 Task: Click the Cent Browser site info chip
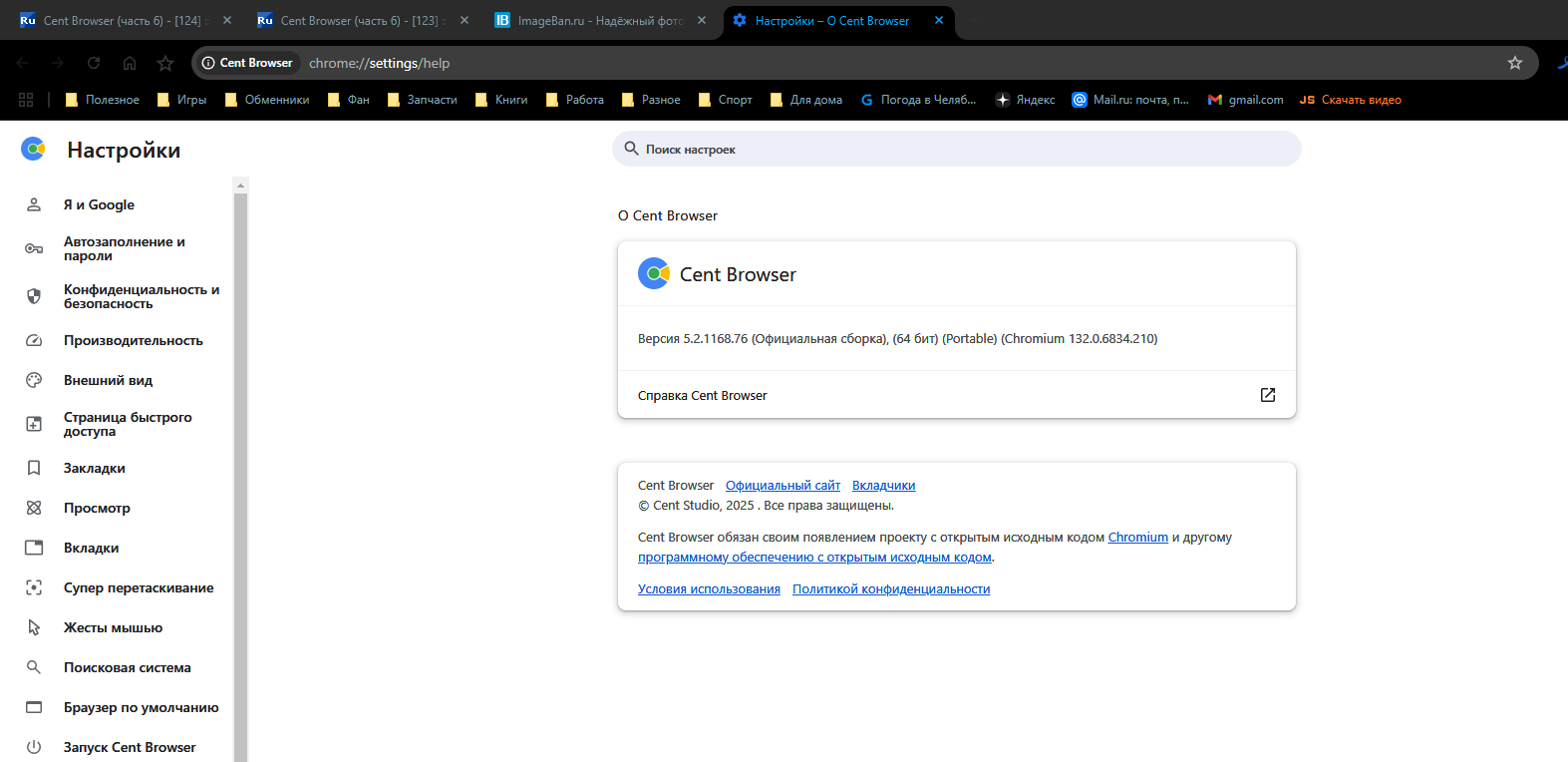[247, 63]
